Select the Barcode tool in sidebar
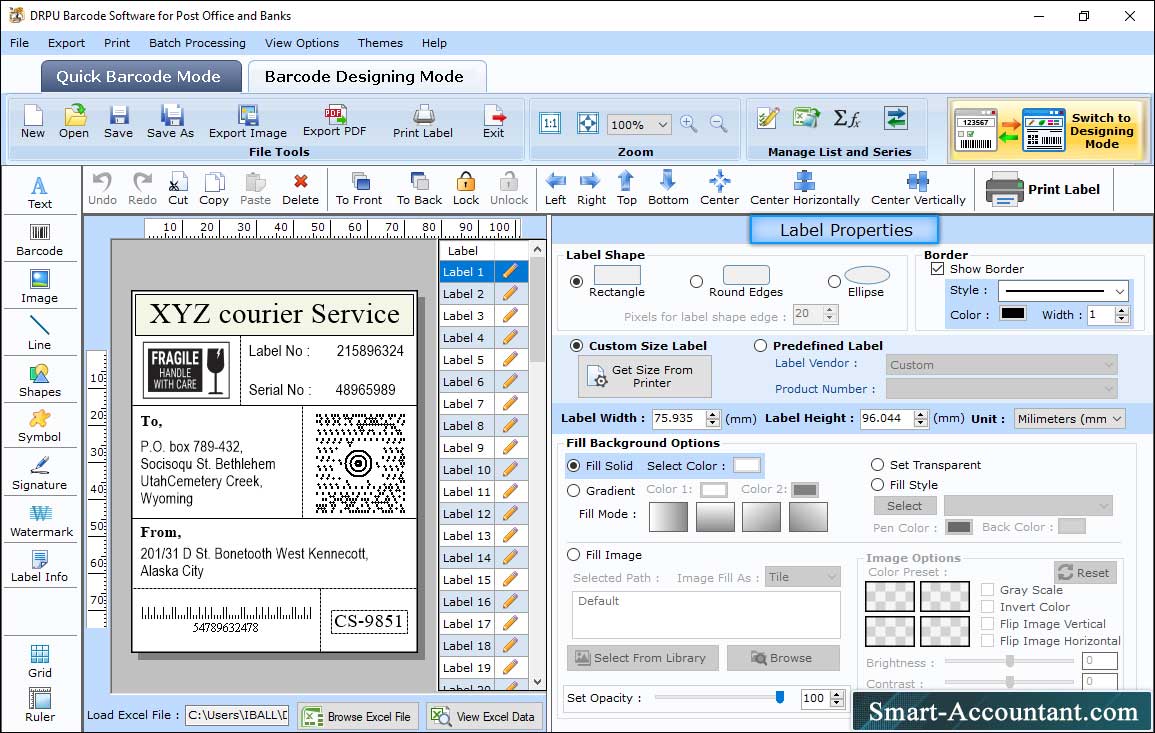Image resolution: width=1155 pixels, height=733 pixels. click(x=40, y=240)
